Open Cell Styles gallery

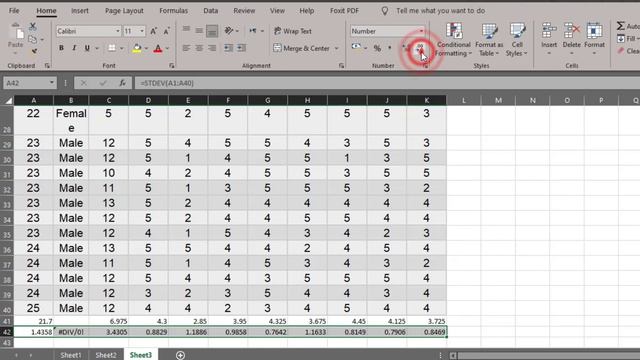[517, 40]
